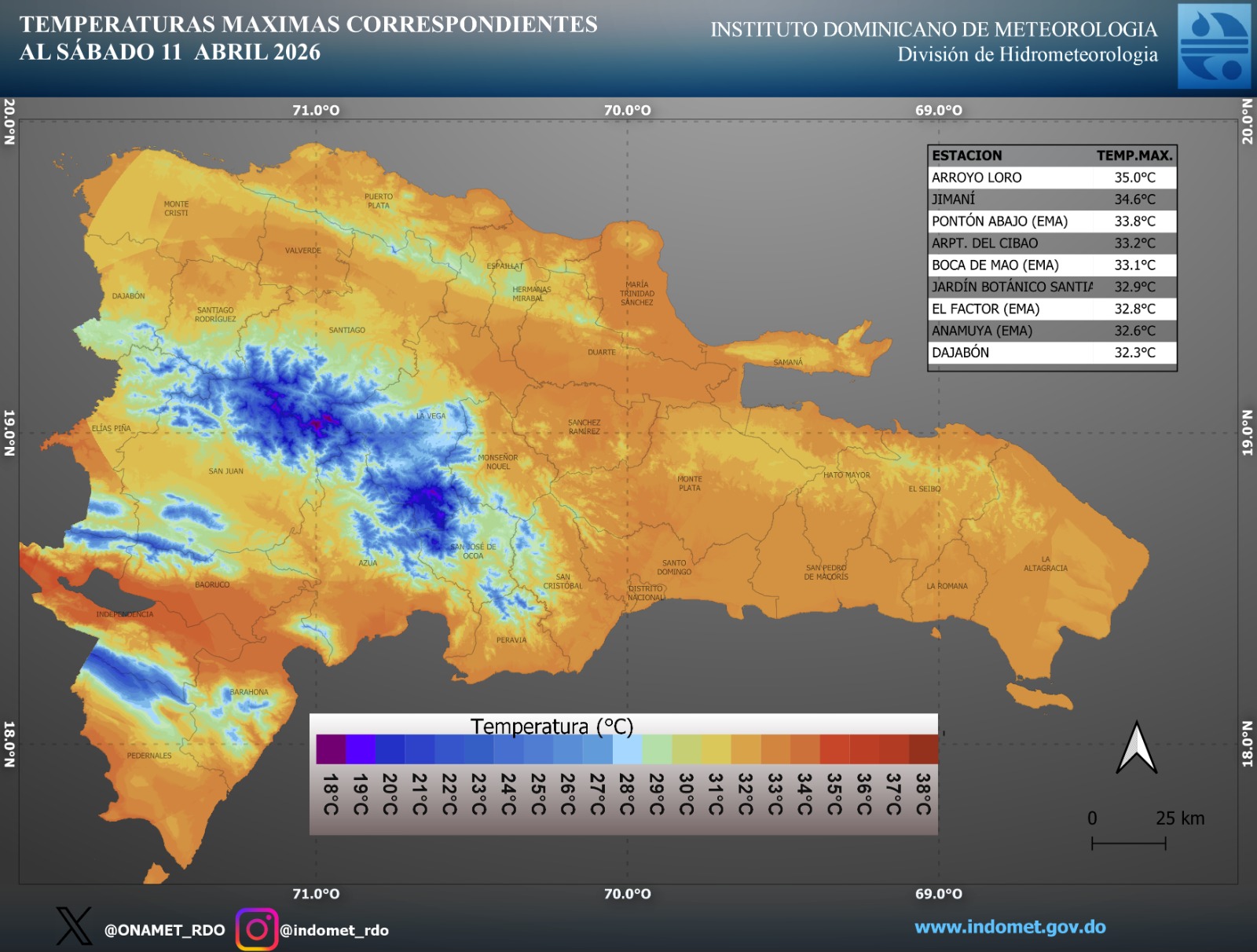Select the 18°C purple legend swatch
1257x952 pixels.
point(331,749)
